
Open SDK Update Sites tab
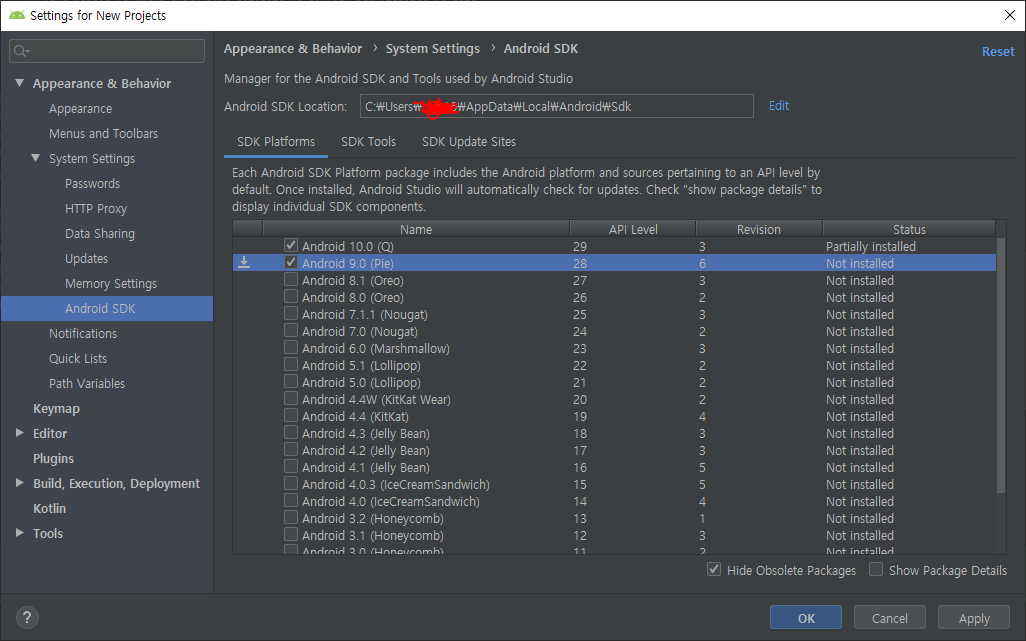coord(469,142)
